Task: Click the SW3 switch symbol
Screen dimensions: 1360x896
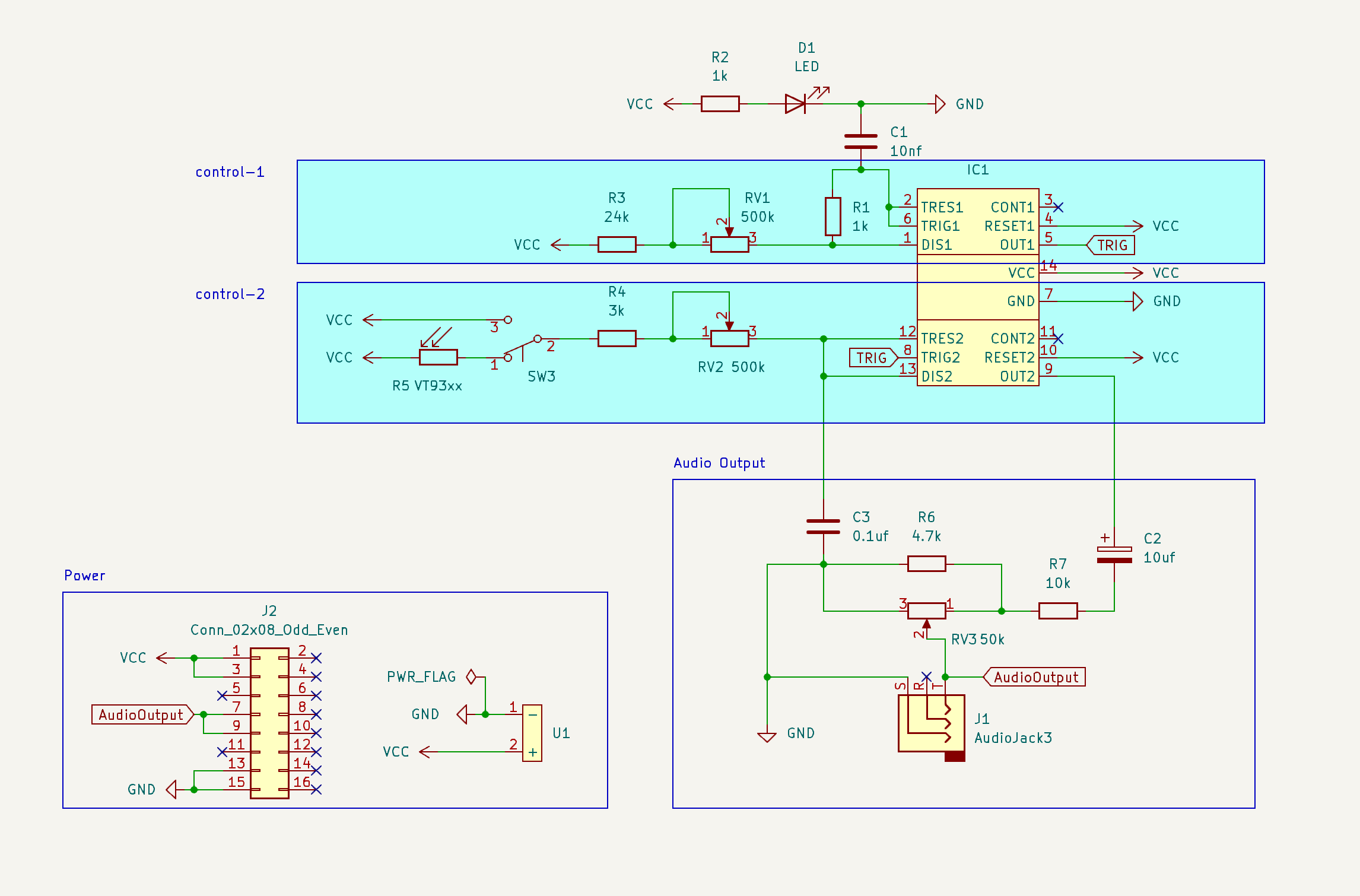Action: 523,339
